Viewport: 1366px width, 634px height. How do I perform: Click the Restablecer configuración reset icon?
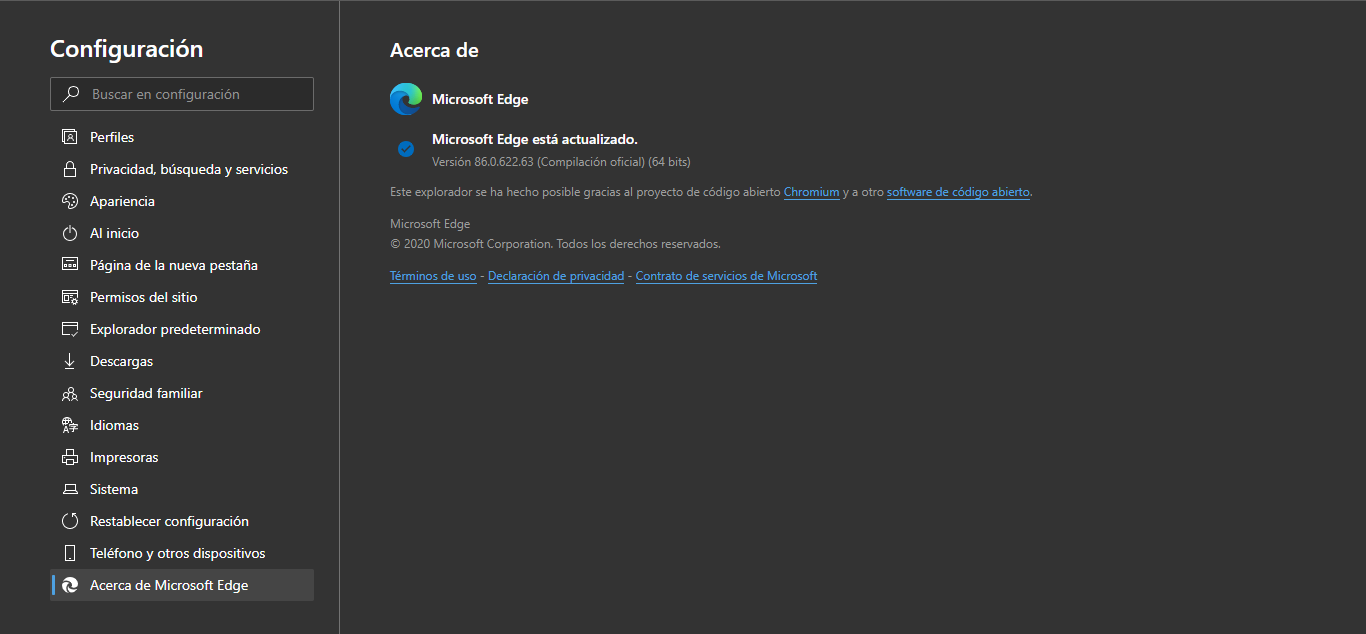[x=70, y=521]
